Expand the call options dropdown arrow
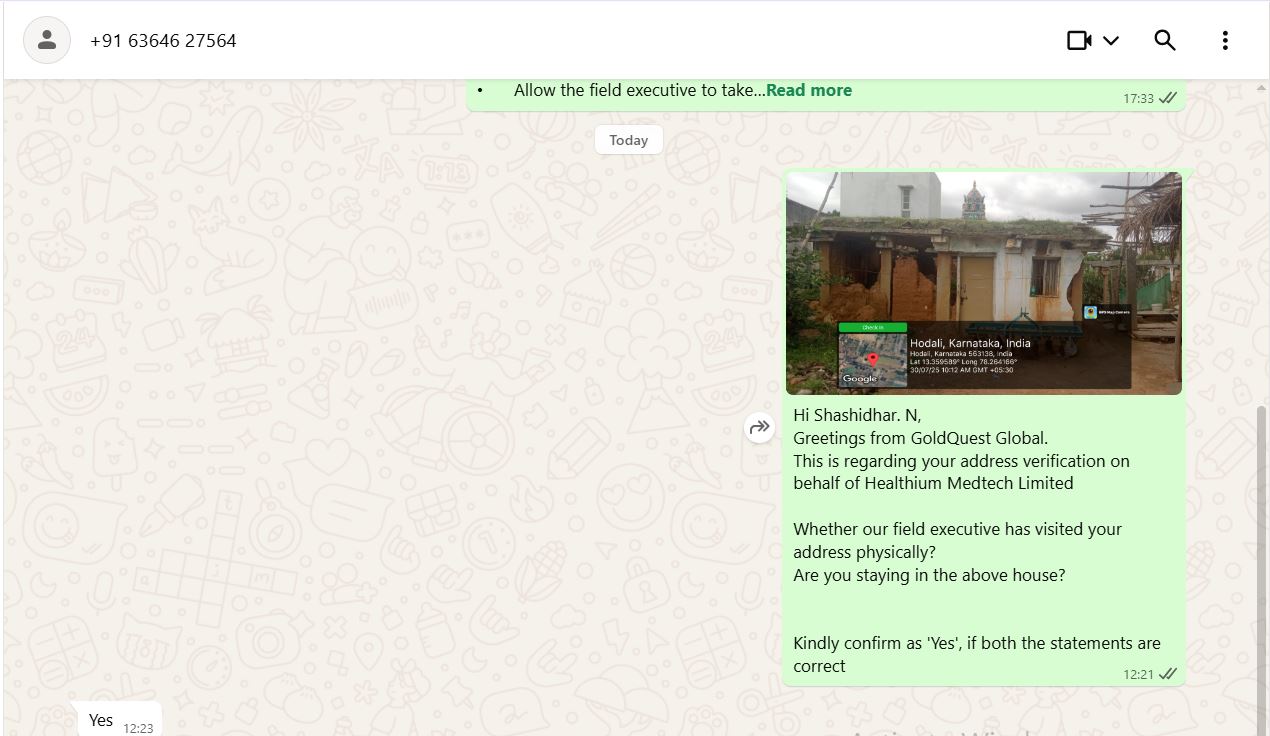 coord(1111,41)
